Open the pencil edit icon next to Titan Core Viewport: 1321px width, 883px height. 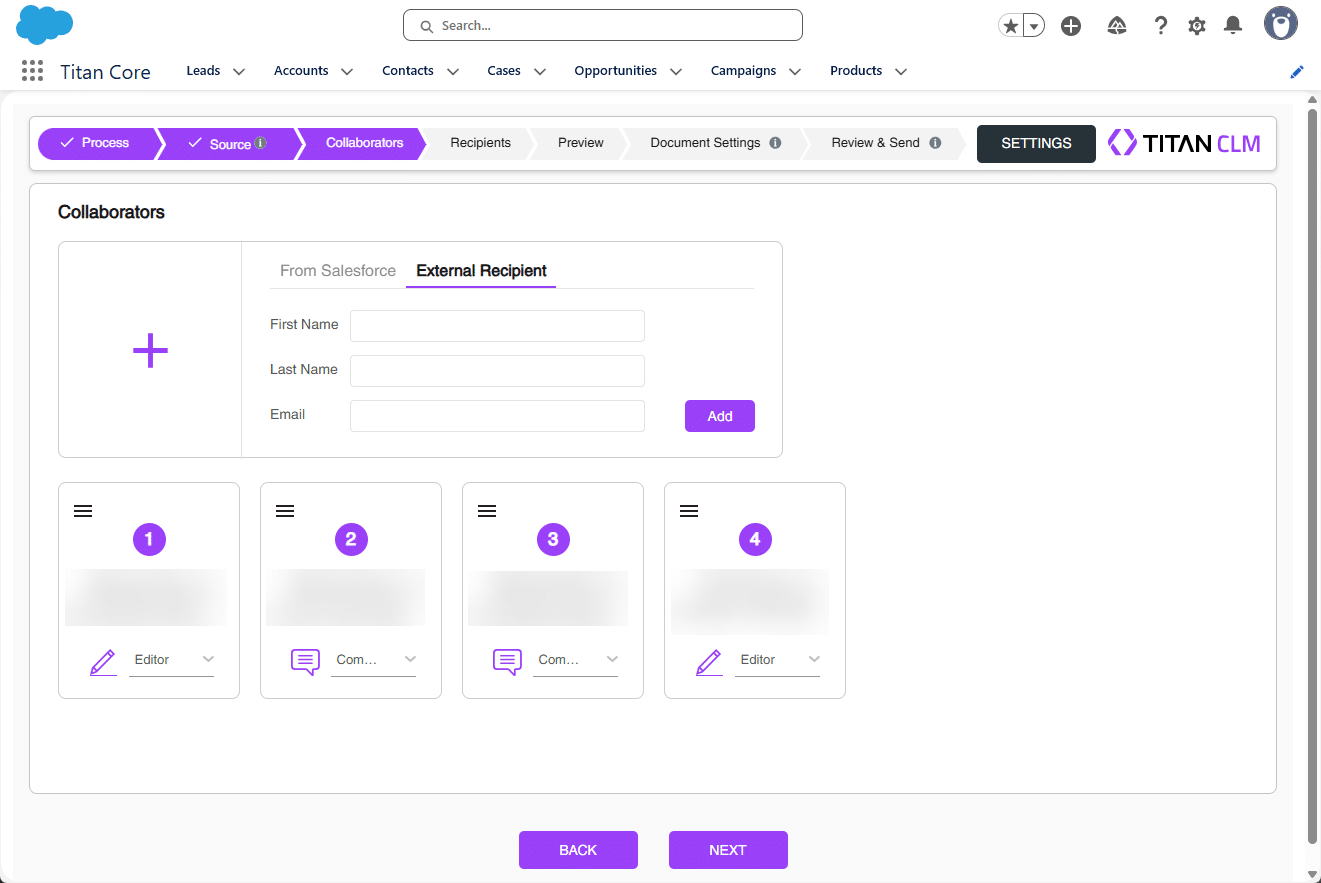click(x=1297, y=71)
